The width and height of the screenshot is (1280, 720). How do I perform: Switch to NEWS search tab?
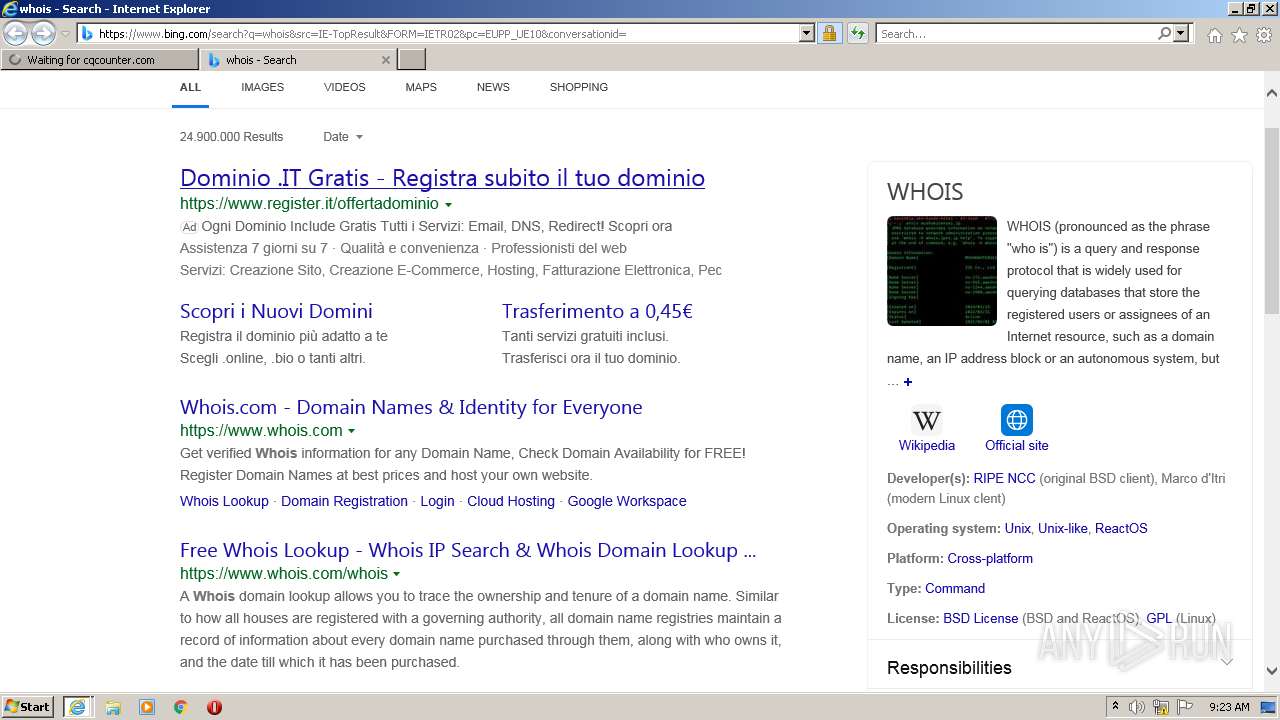click(x=493, y=87)
